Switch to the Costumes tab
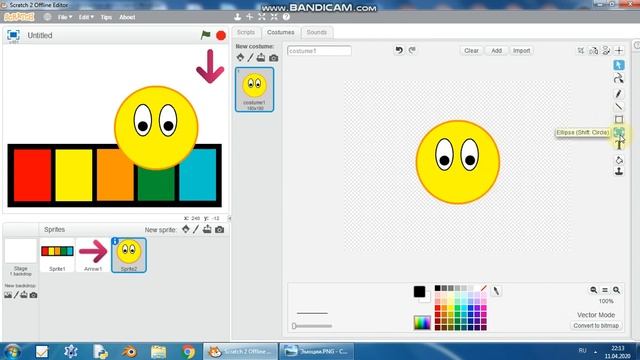 click(280, 32)
